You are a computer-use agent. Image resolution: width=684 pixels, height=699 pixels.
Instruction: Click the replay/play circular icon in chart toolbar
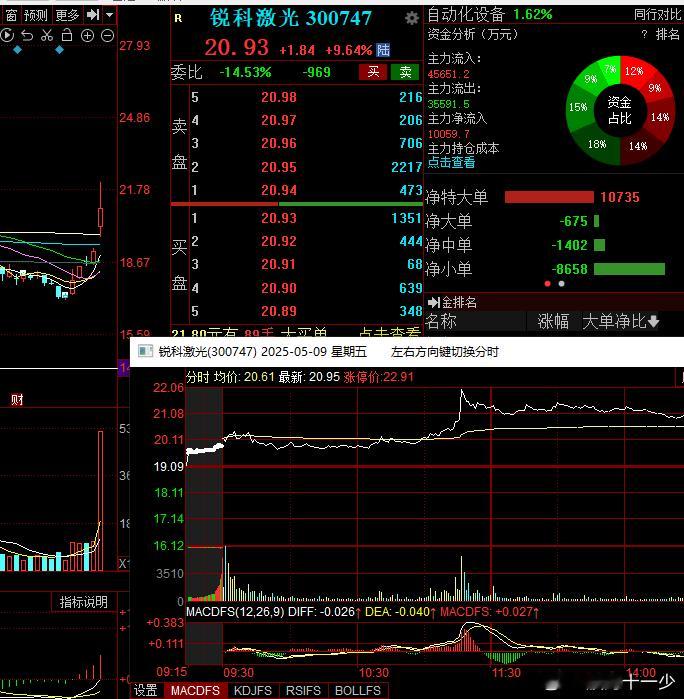pyautogui.click(x=7, y=35)
